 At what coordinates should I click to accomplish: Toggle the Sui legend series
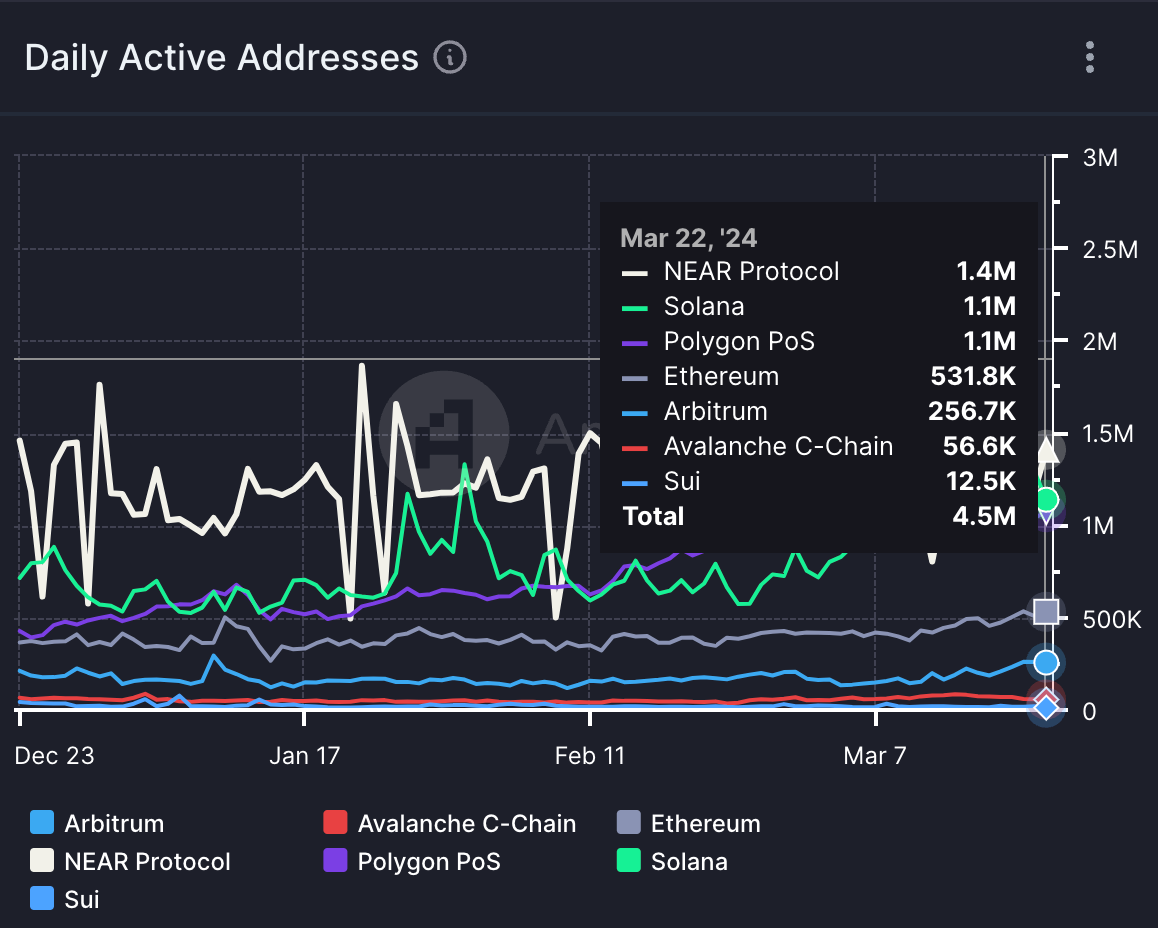tap(65, 898)
